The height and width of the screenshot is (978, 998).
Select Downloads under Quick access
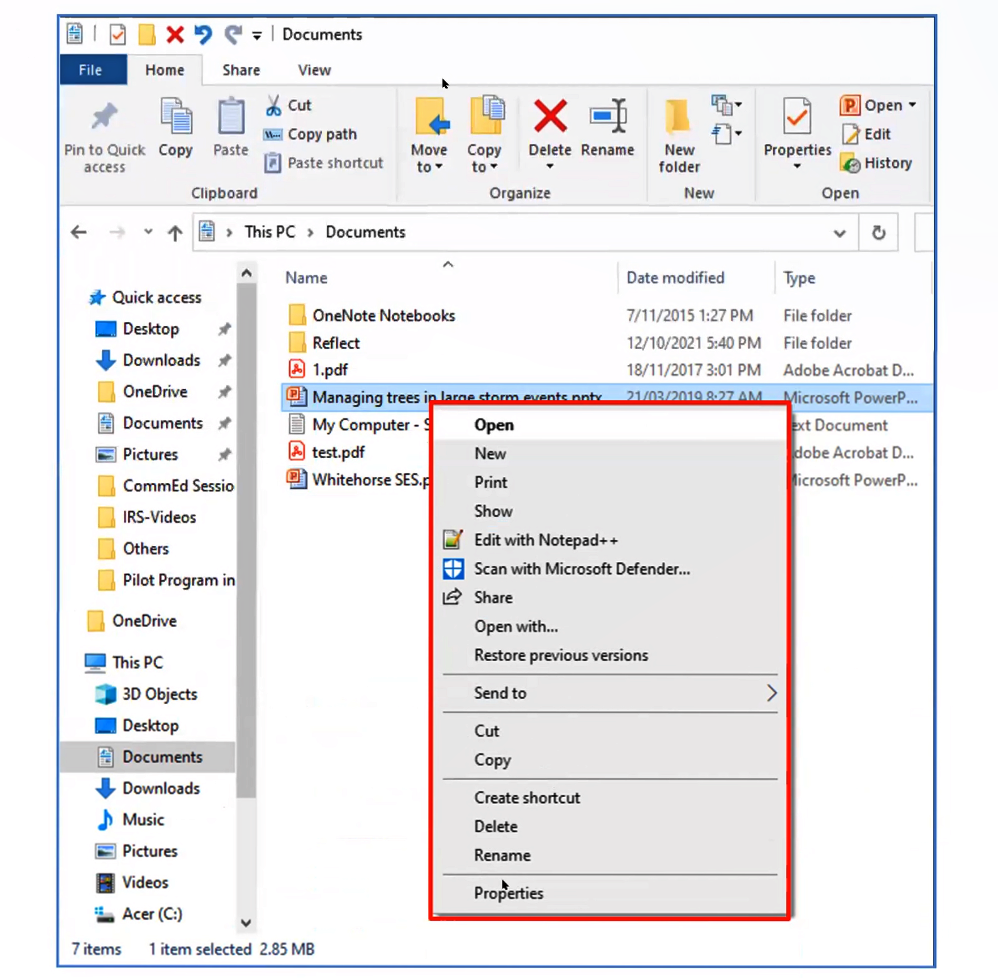[161, 360]
